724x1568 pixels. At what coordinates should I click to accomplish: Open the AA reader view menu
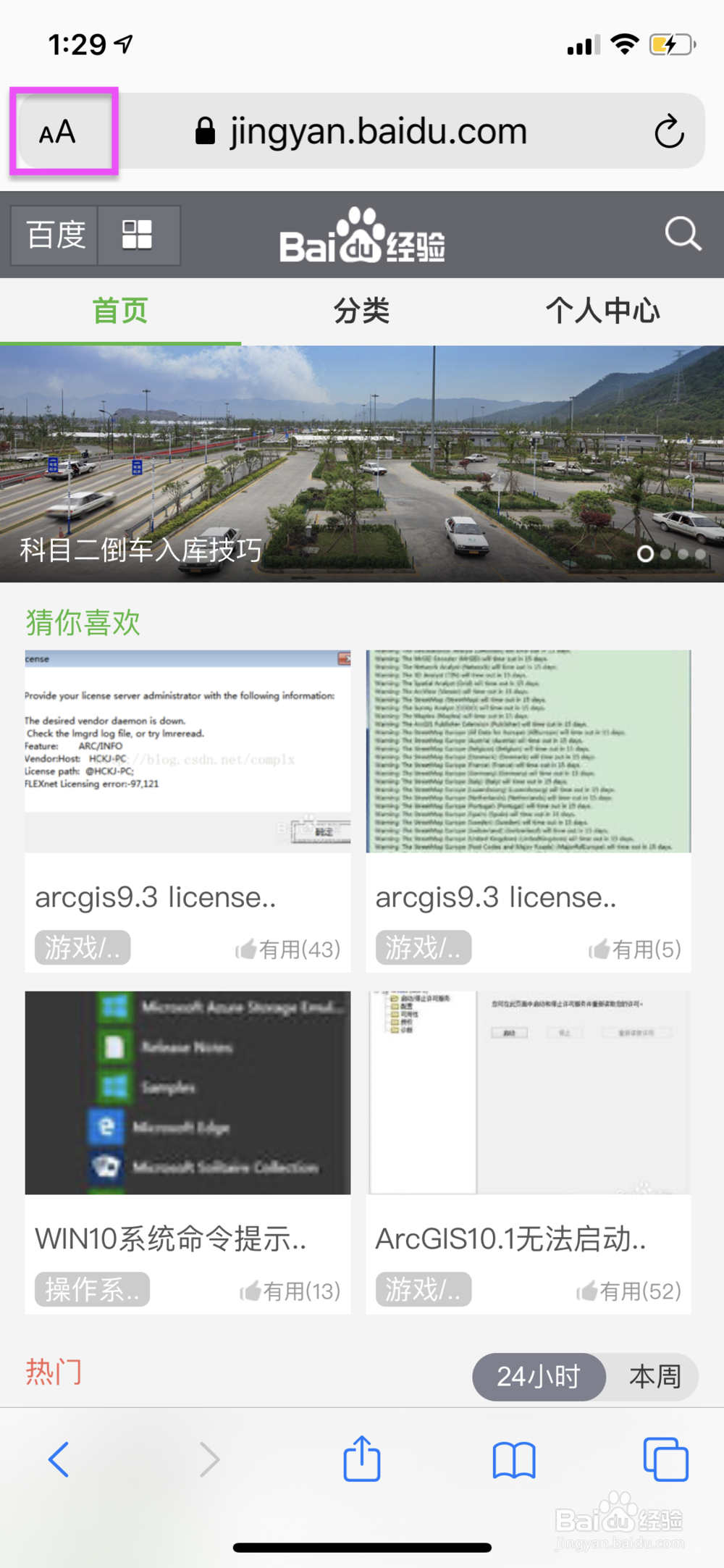[58, 132]
